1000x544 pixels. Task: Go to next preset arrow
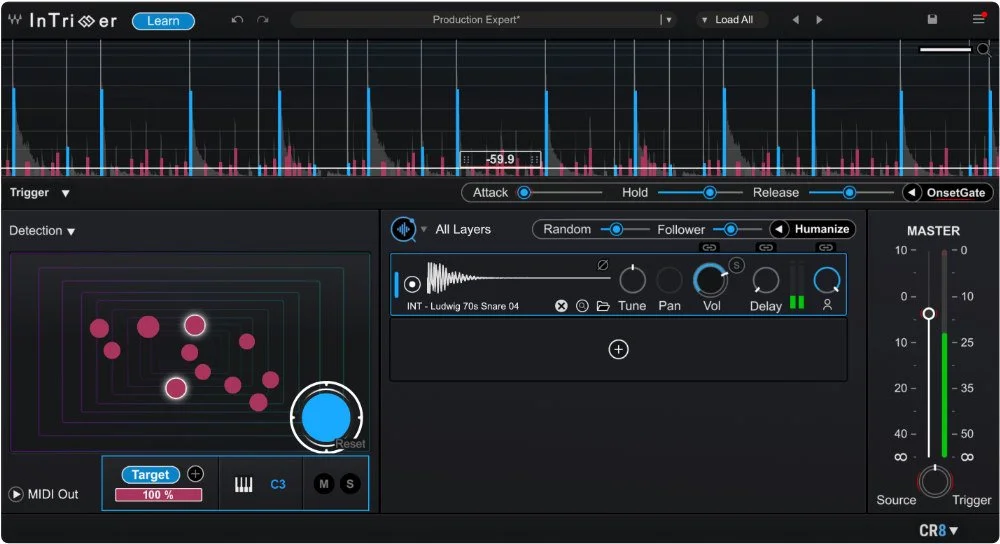click(x=819, y=20)
